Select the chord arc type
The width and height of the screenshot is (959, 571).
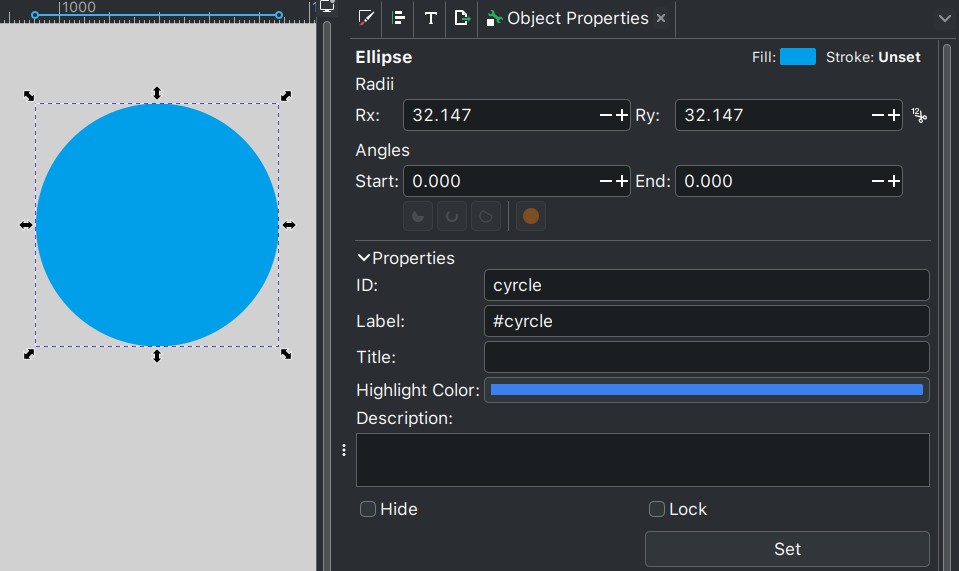(486, 216)
